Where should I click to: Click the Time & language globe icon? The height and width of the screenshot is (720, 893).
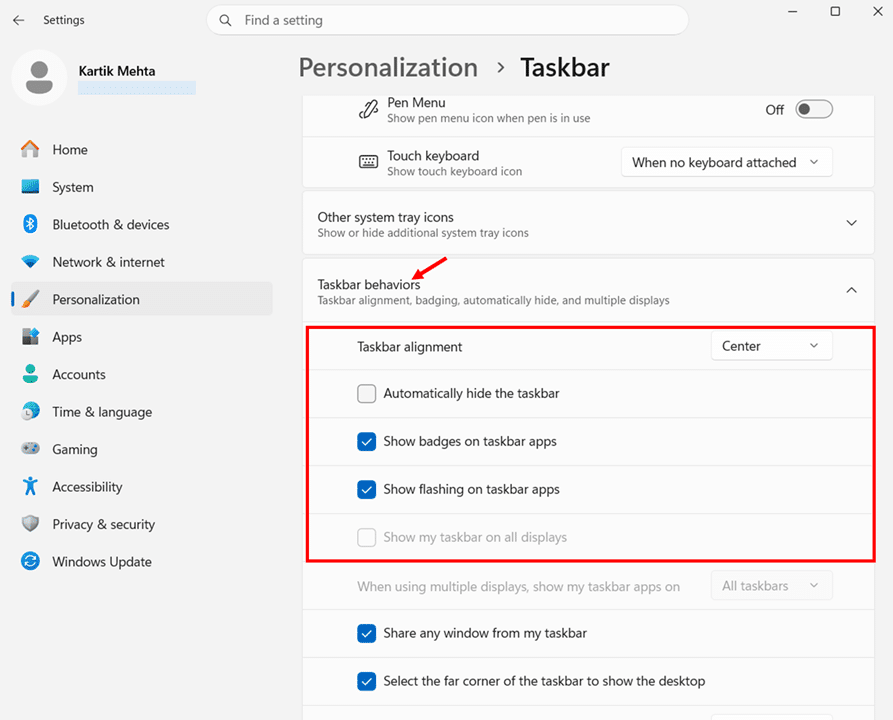(30, 412)
